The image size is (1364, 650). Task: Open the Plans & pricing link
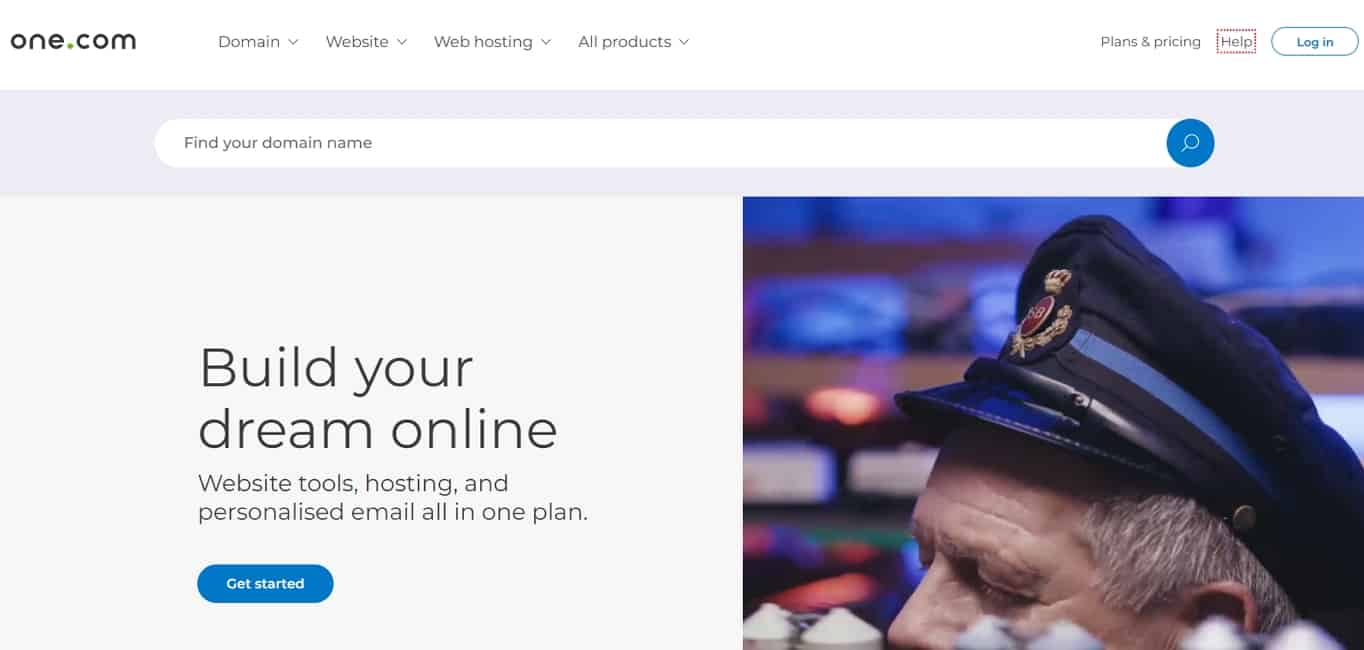coord(1150,42)
